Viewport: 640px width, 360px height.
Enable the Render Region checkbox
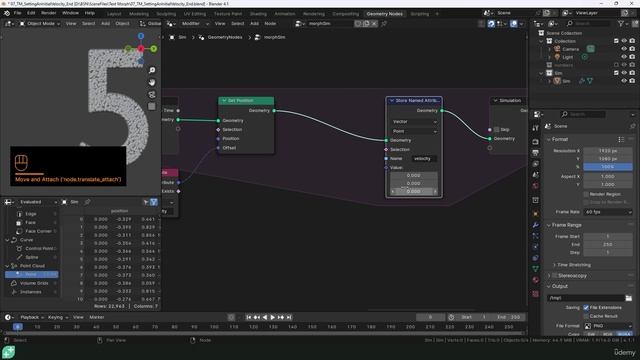coord(586,194)
